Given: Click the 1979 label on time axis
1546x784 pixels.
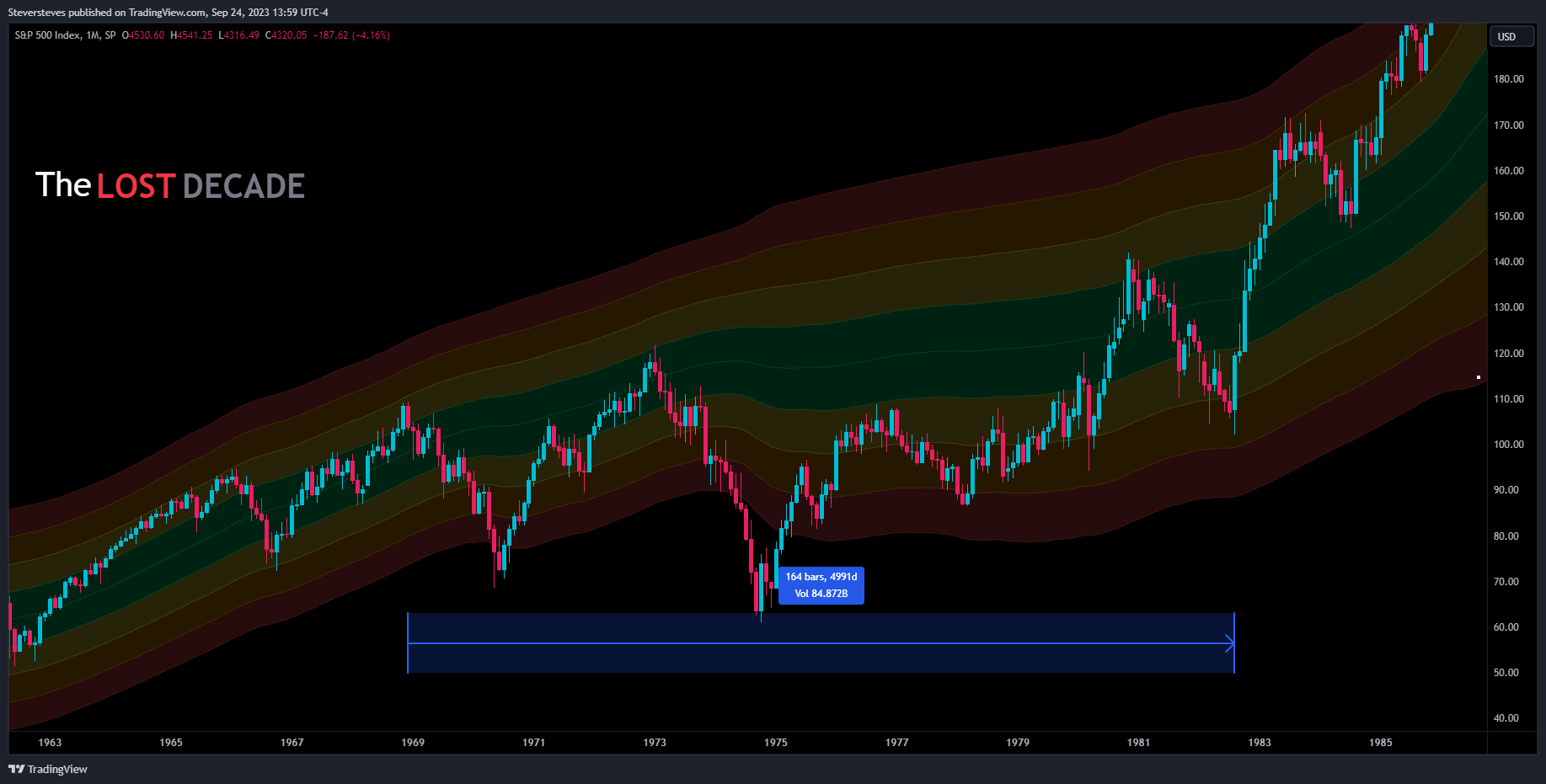Looking at the screenshot, I should pos(1018,742).
